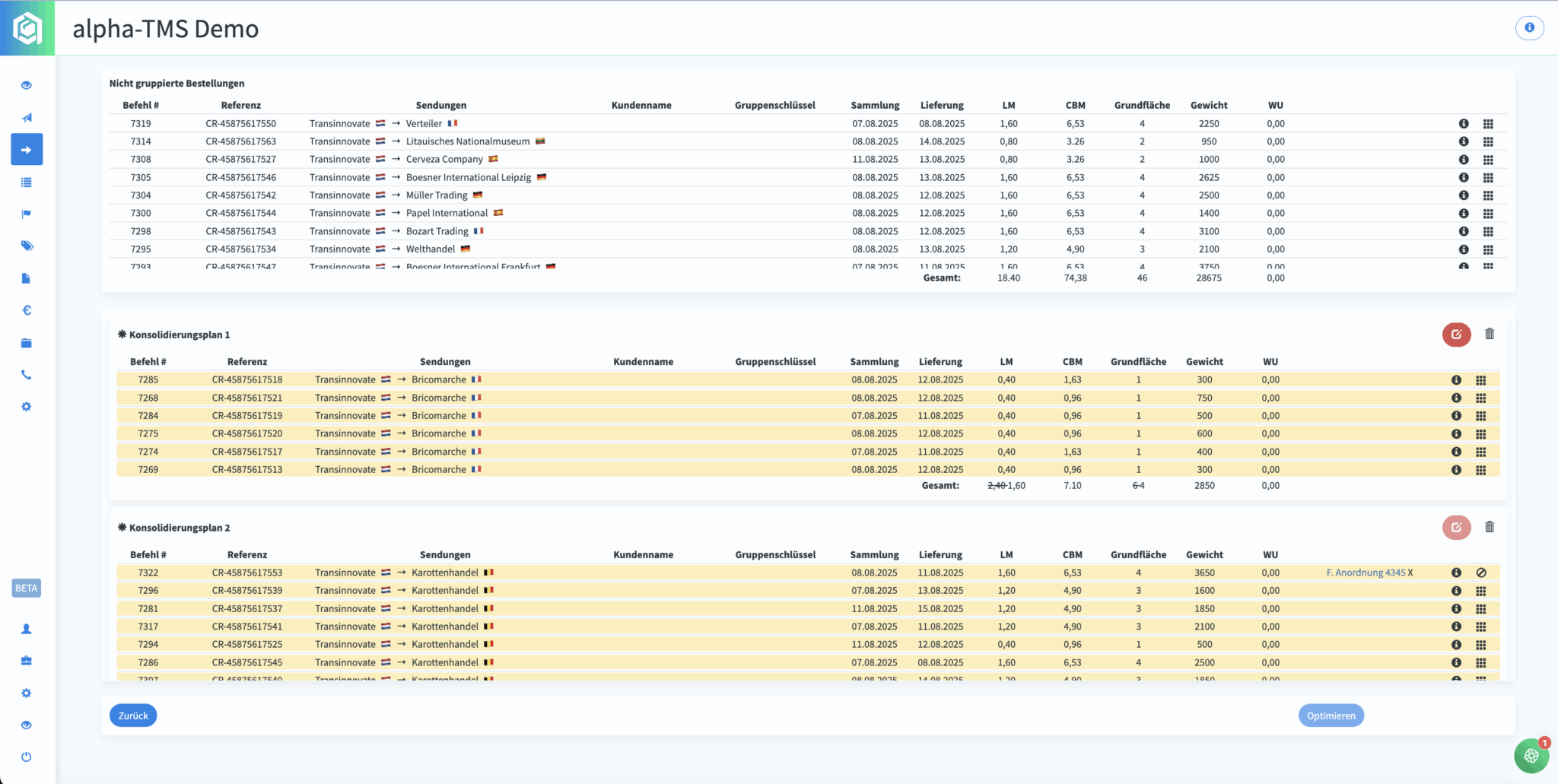Open the upper gear settings sidebar icon
Image resolution: width=1558 pixels, height=784 pixels.
pyautogui.click(x=27, y=407)
